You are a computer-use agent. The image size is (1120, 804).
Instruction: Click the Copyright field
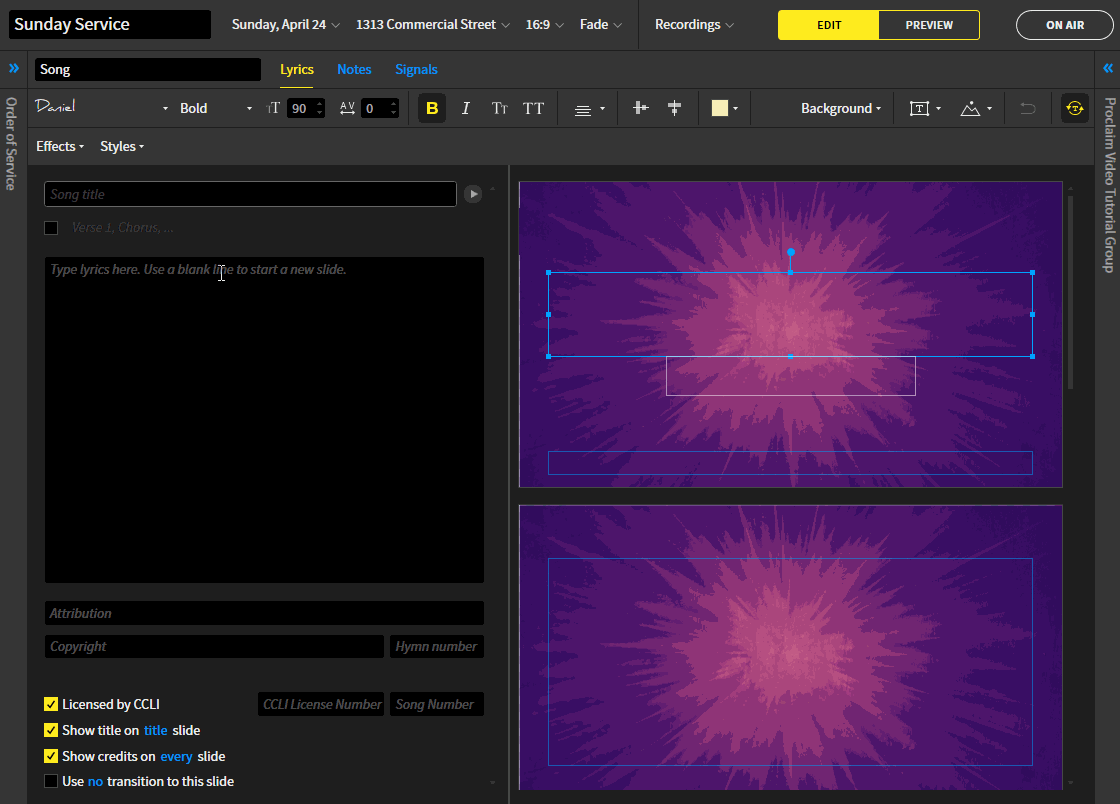[214, 646]
